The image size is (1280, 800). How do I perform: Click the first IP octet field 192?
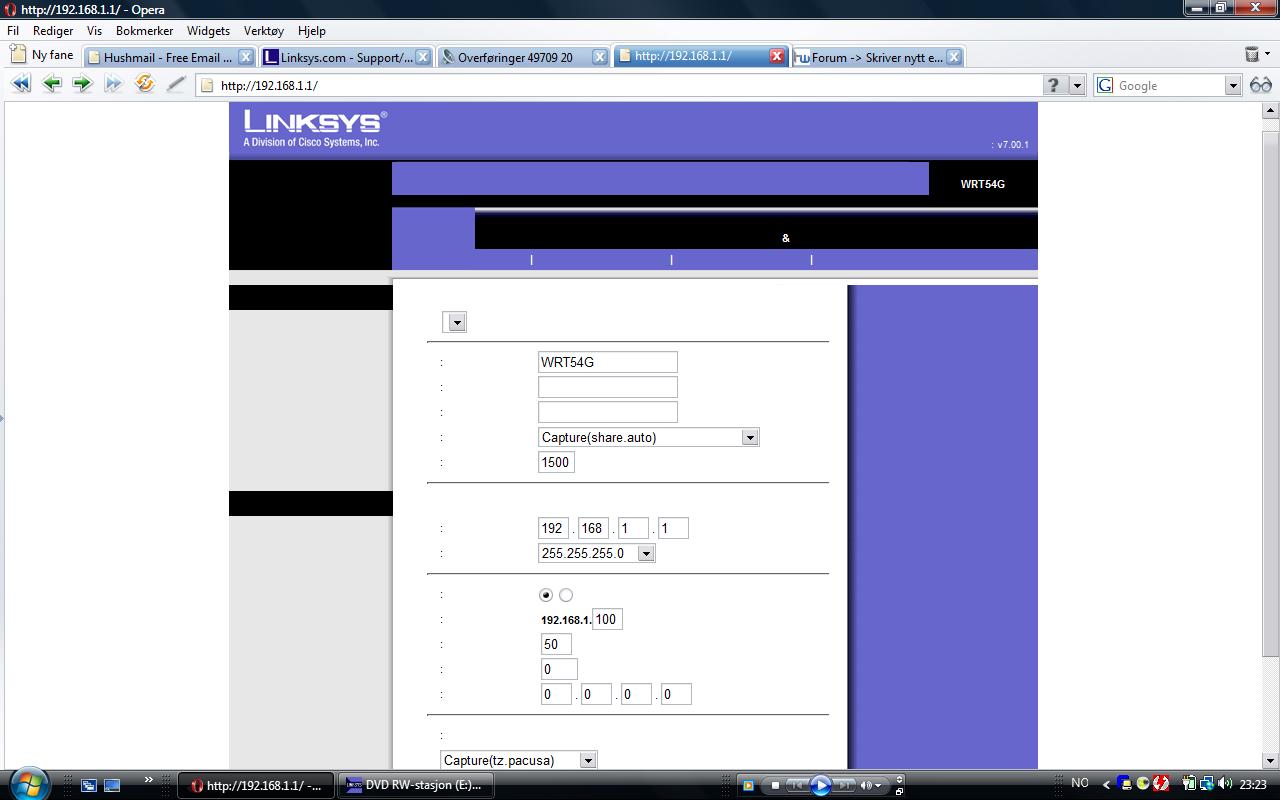pyautogui.click(x=553, y=528)
